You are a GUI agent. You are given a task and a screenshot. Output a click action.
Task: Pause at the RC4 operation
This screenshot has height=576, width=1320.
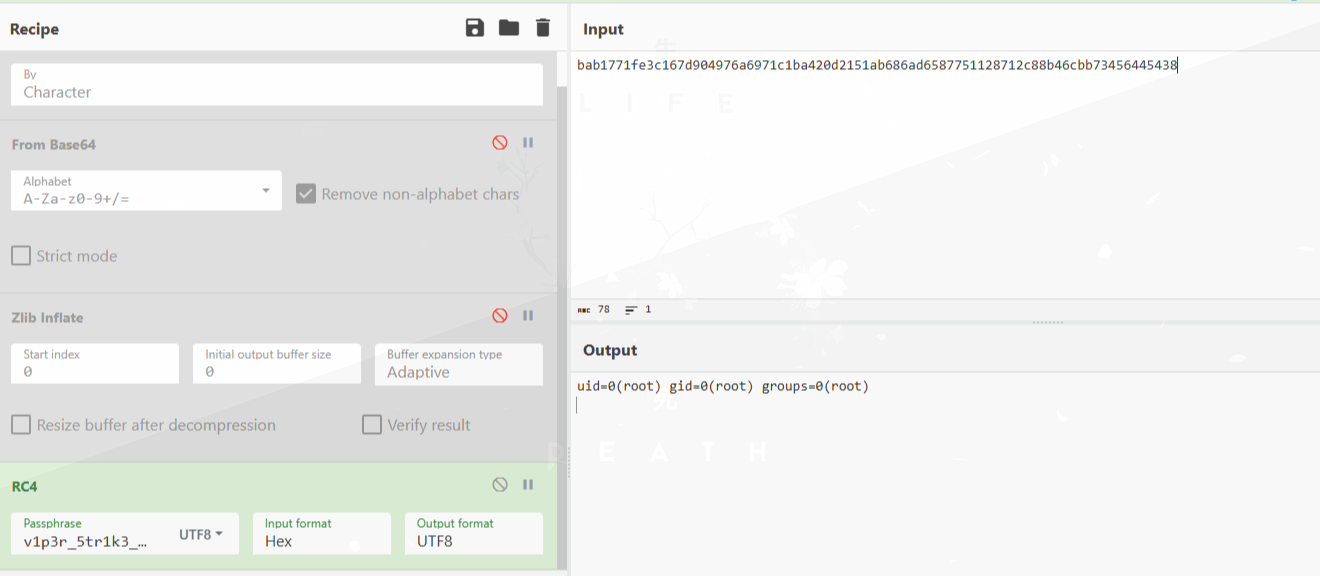(x=528, y=485)
